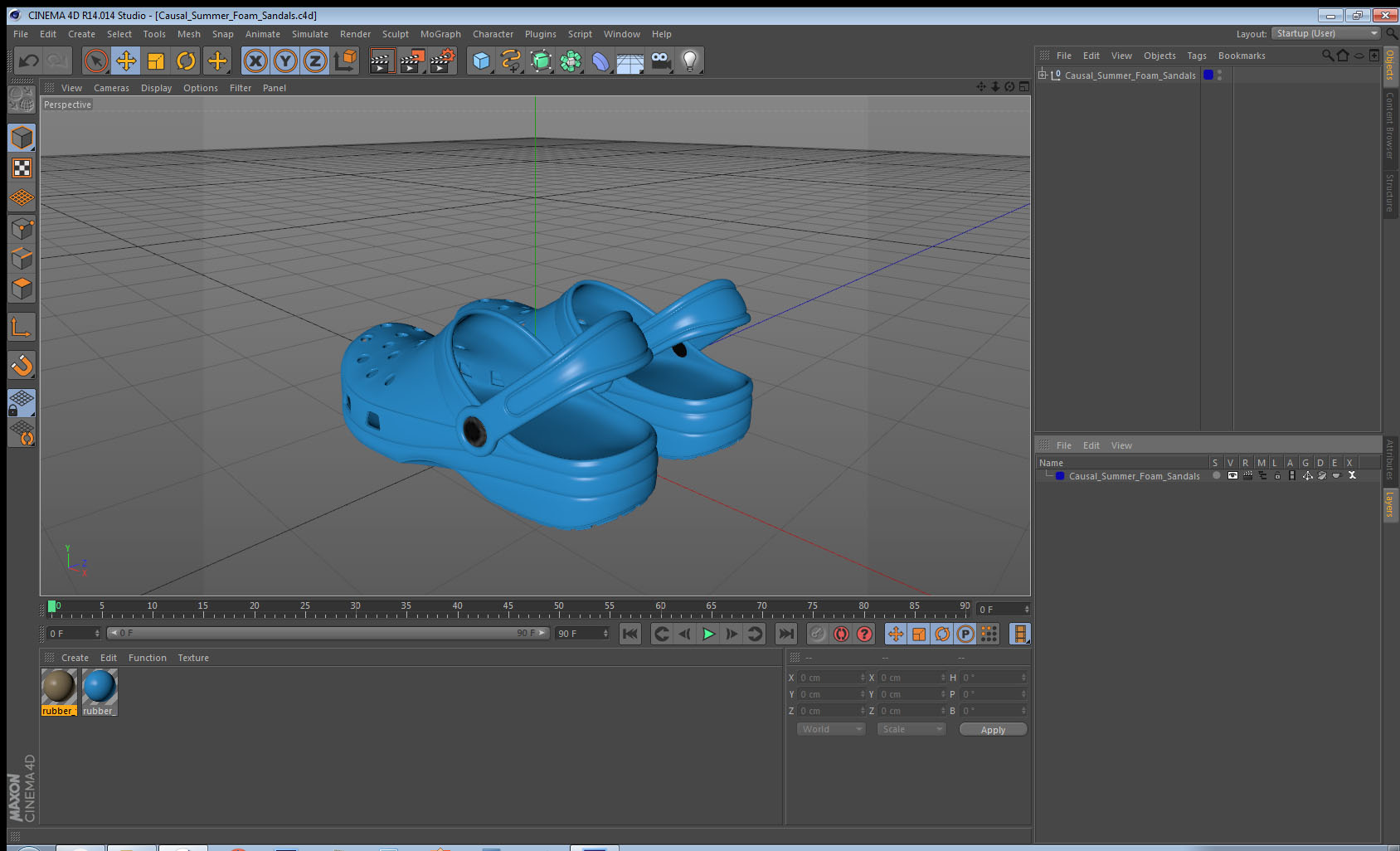
Task: Go to start of animation
Action: [x=630, y=634]
